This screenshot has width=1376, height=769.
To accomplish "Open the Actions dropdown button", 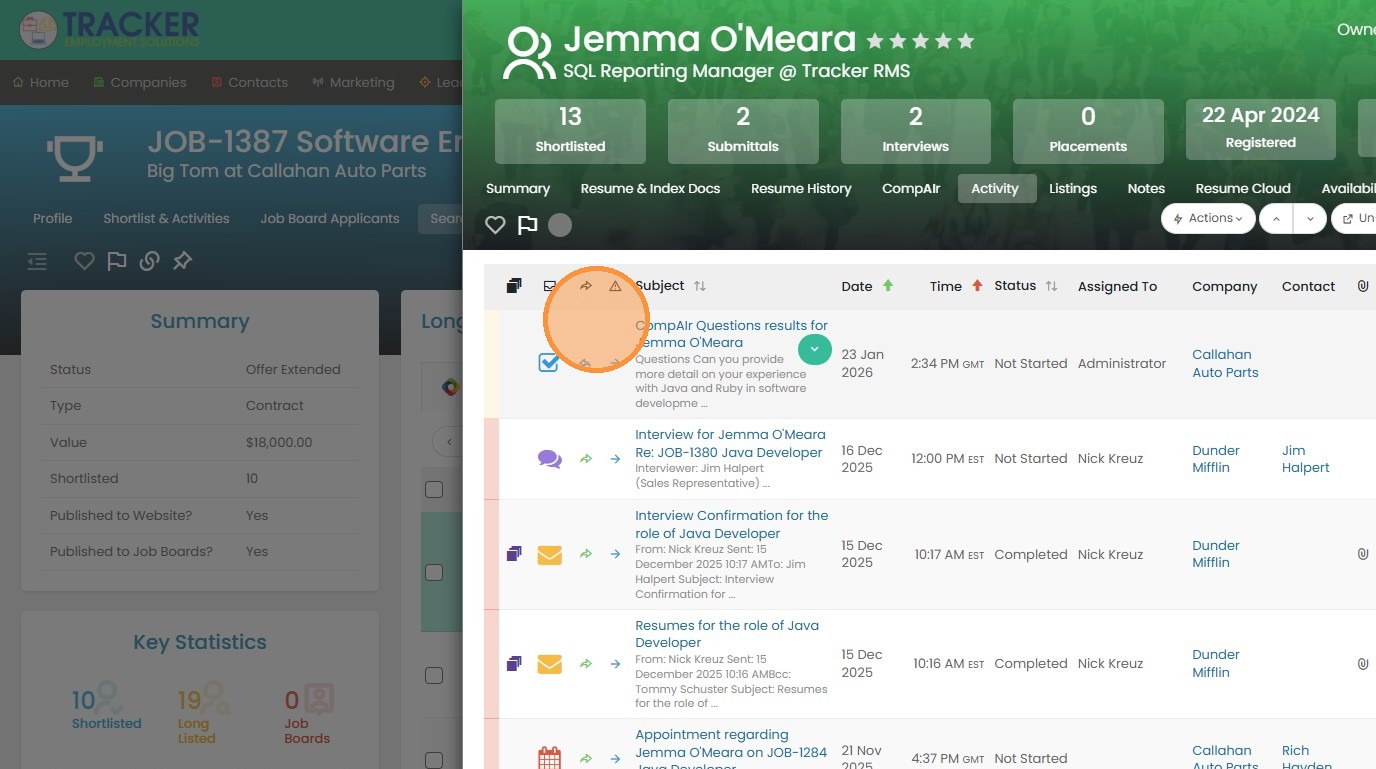I will point(1208,218).
